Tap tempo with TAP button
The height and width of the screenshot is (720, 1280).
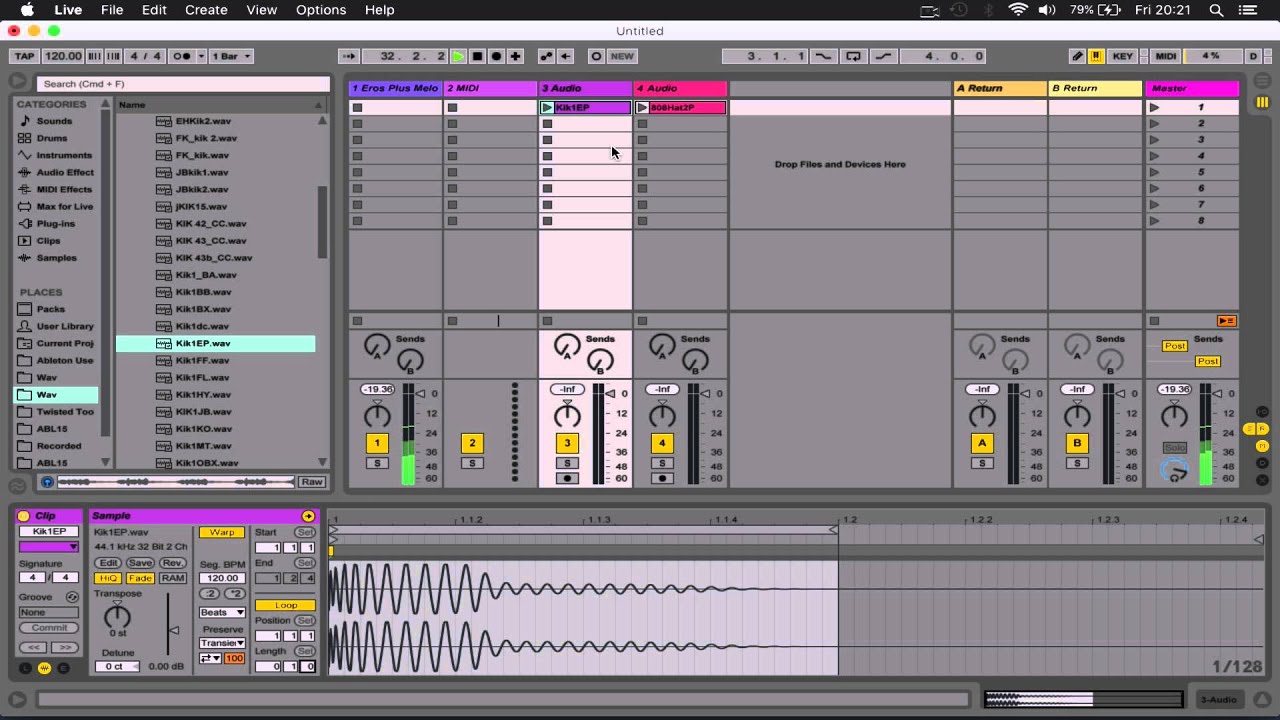pyautogui.click(x=24, y=56)
